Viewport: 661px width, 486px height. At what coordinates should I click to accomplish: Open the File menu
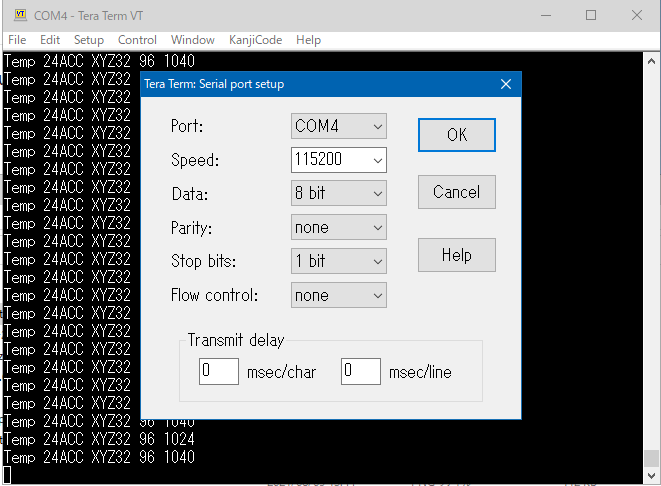[x=17, y=40]
